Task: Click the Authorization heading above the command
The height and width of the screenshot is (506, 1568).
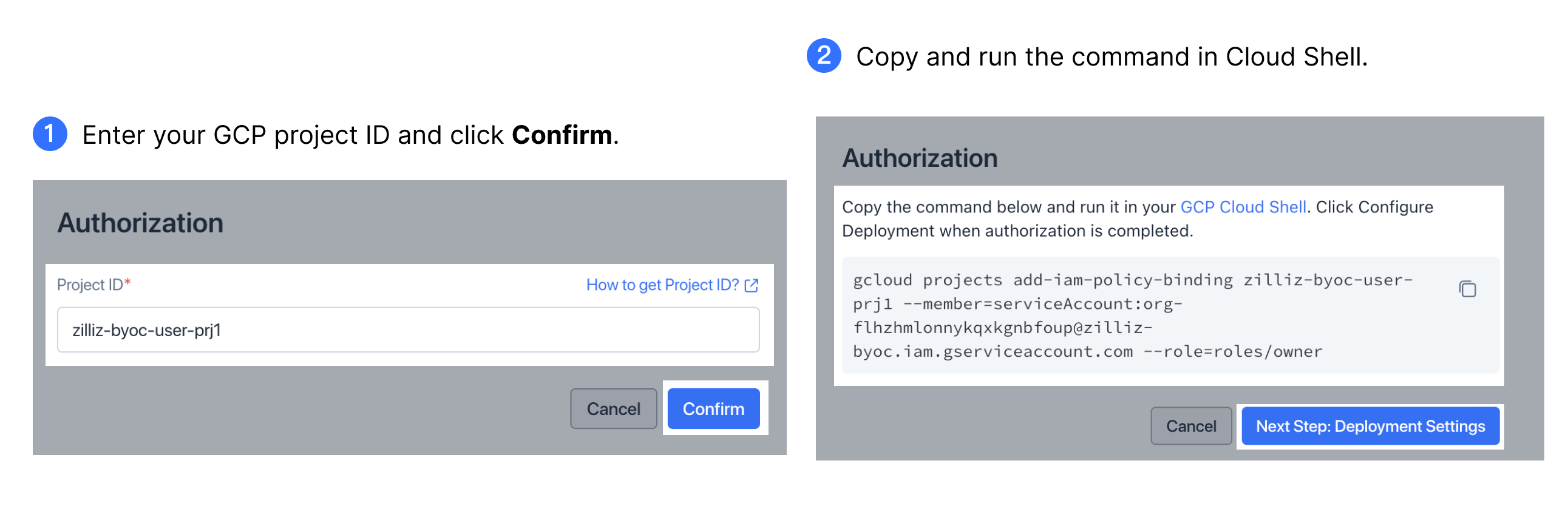Action: coord(920,158)
